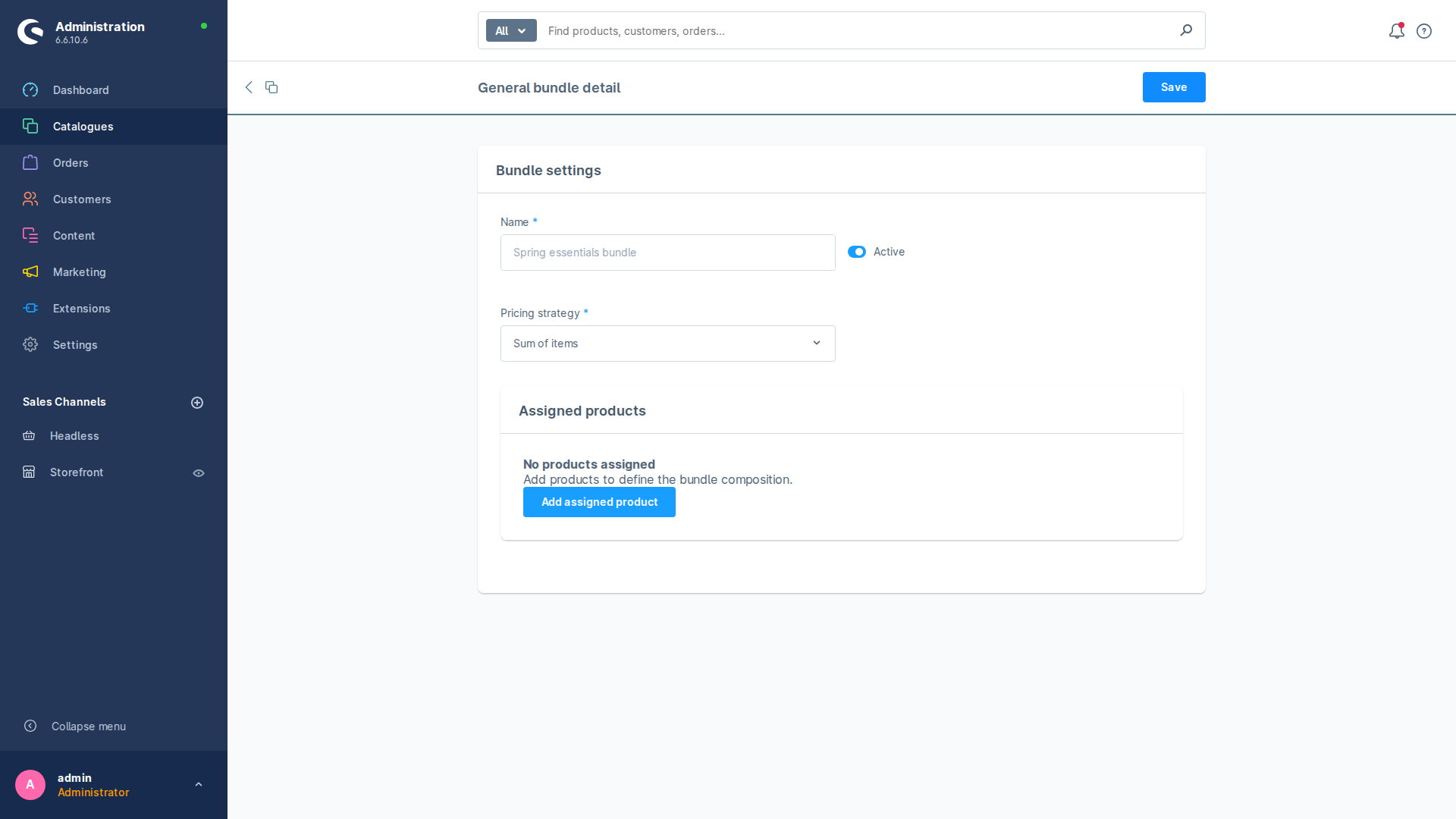This screenshot has height=819, width=1456.
Task: Click Add assigned product button
Action: point(599,502)
